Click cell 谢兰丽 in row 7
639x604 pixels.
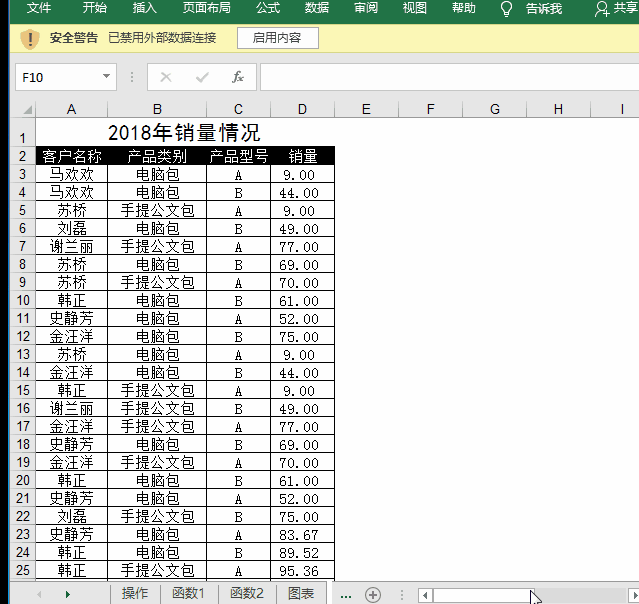pos(72,246)
